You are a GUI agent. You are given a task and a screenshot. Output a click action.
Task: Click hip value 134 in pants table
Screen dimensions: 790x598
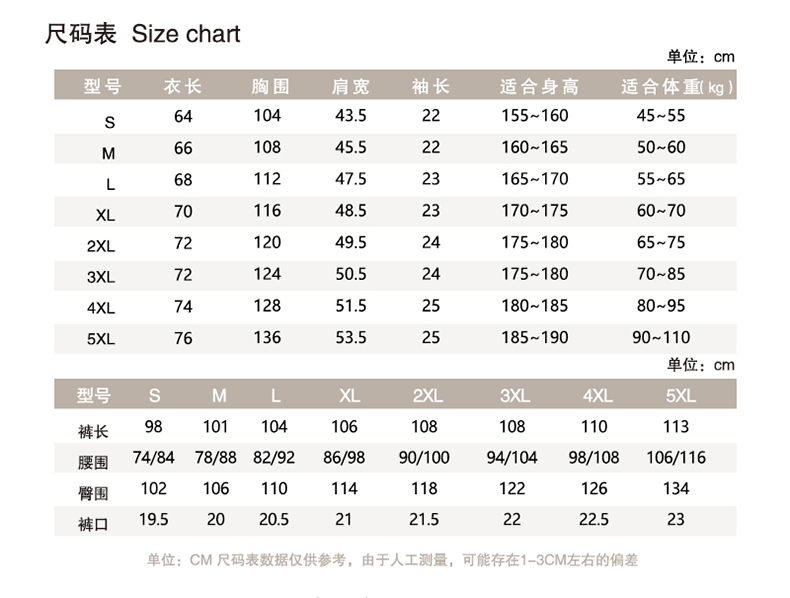676,489
